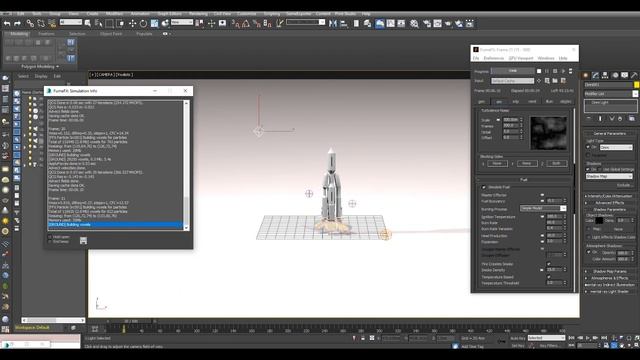Image resolution: width=640 pixels, height=360 pixels.
Task: Click the Rectangular Selection Region icon
Action: coord(109,24)
